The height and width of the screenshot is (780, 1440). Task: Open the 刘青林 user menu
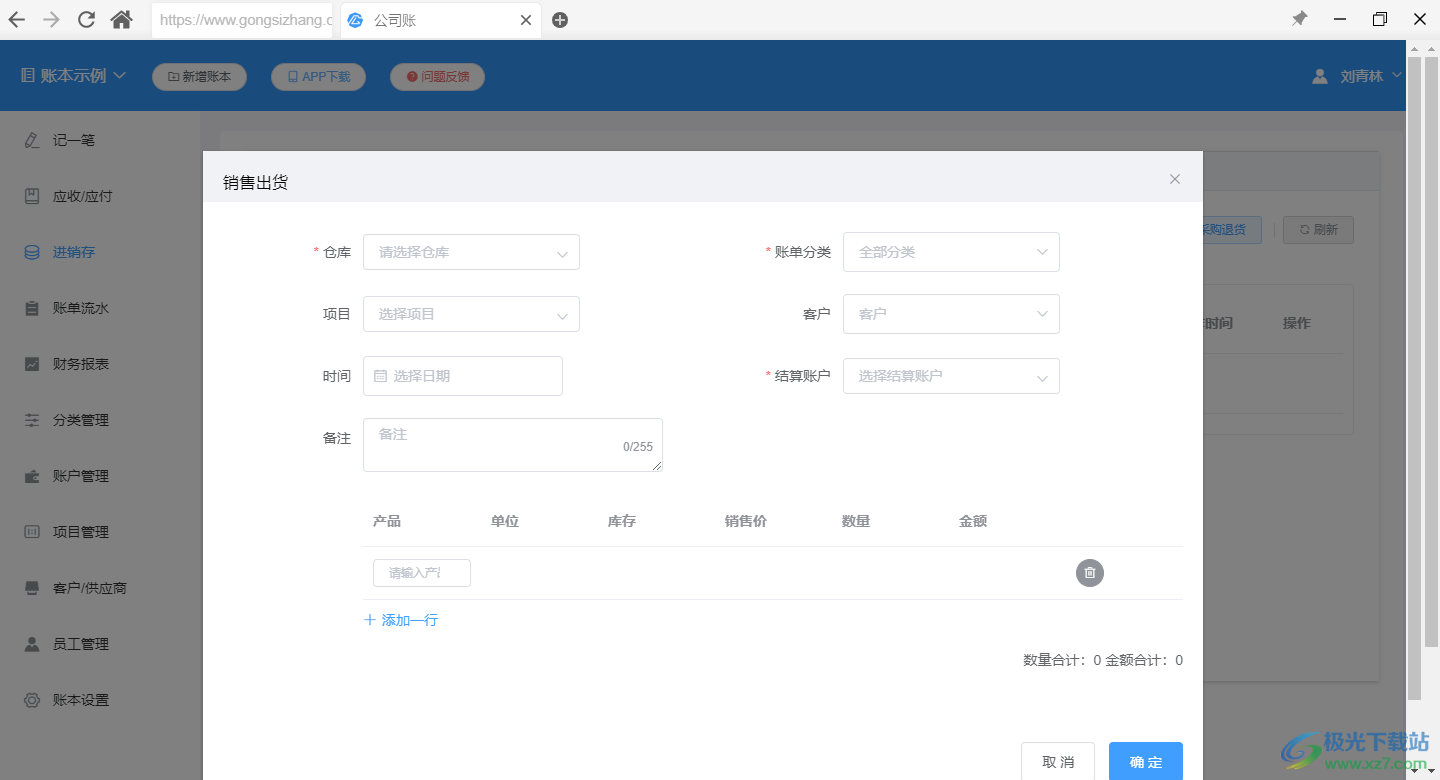click(1357, 76)
